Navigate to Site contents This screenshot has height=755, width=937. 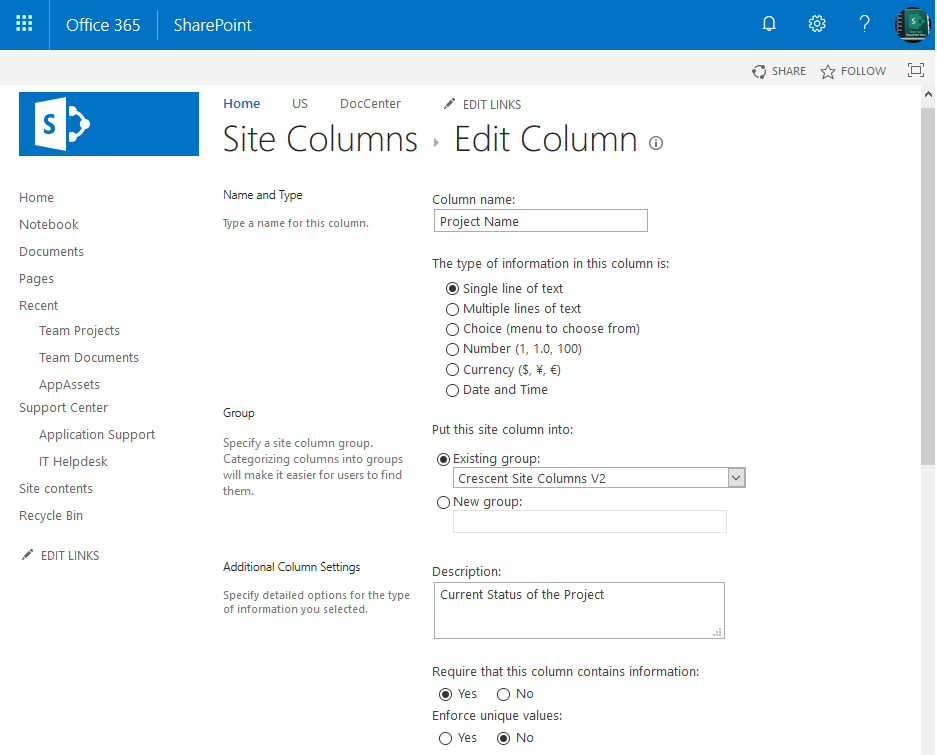[x=55, y=488]
